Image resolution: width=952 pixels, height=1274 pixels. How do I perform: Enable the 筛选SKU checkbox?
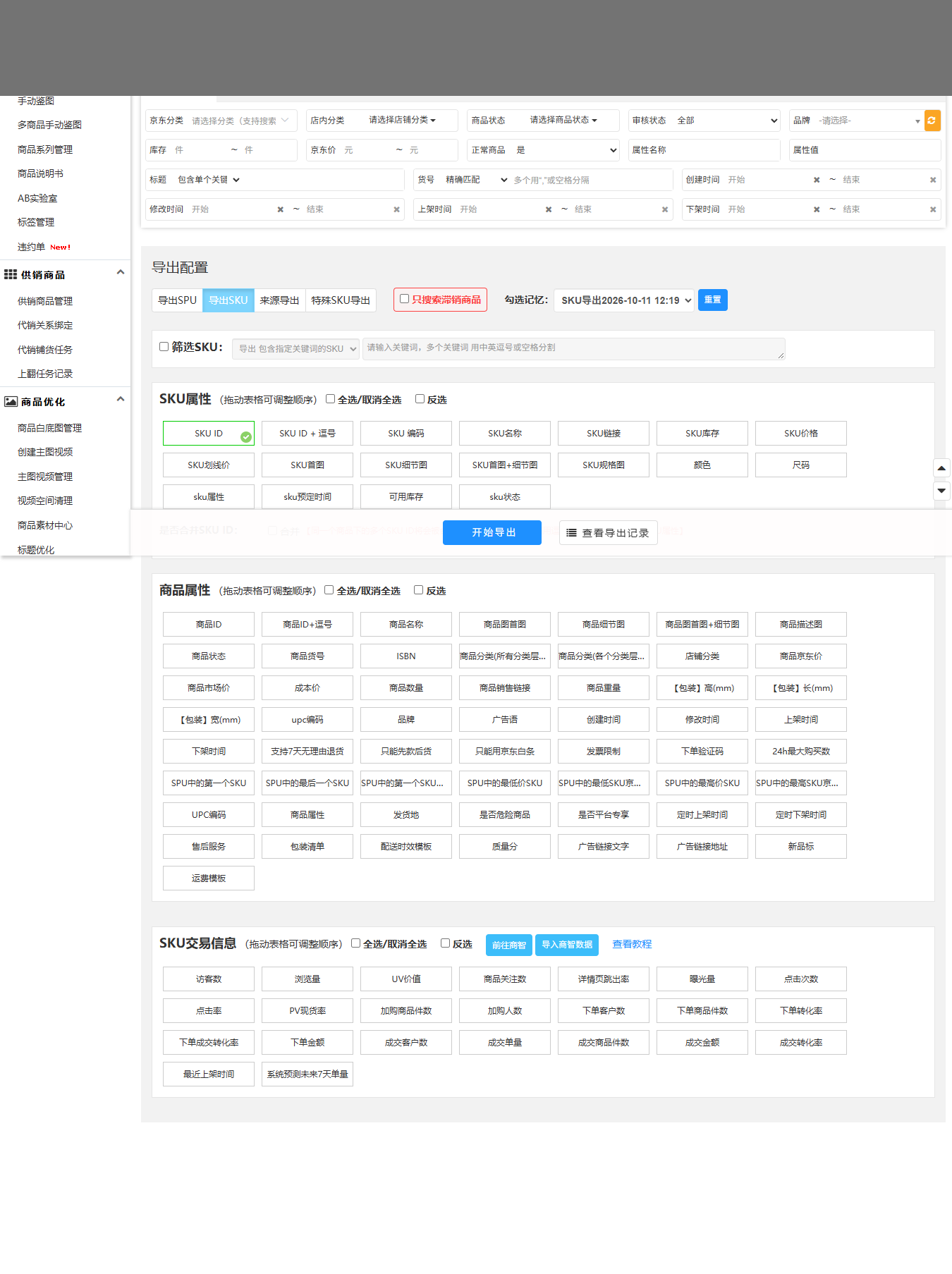click(164, 347)
